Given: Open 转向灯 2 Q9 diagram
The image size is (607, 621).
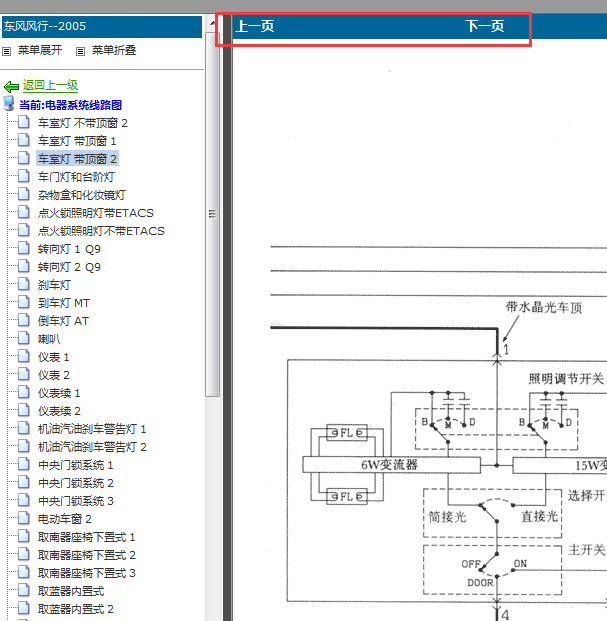Looking at the screenshot, I should click(x=69, y=267).
